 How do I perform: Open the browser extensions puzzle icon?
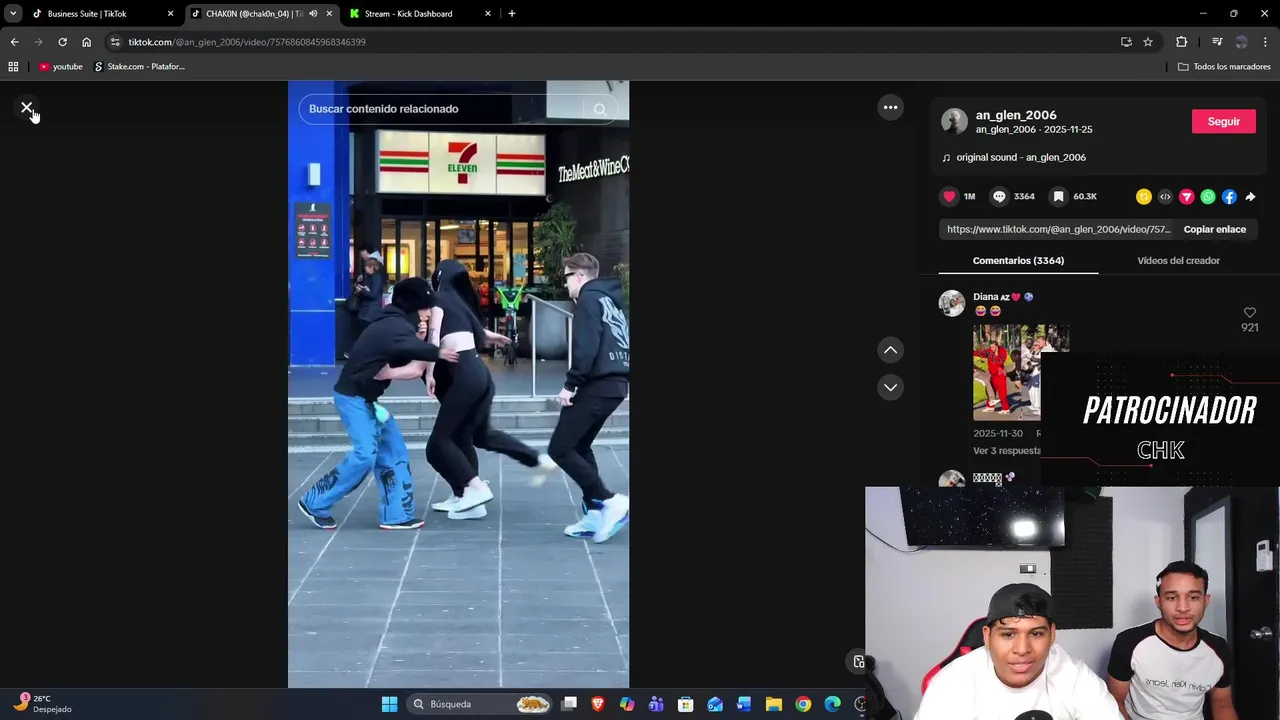(x=1181, y=42)
